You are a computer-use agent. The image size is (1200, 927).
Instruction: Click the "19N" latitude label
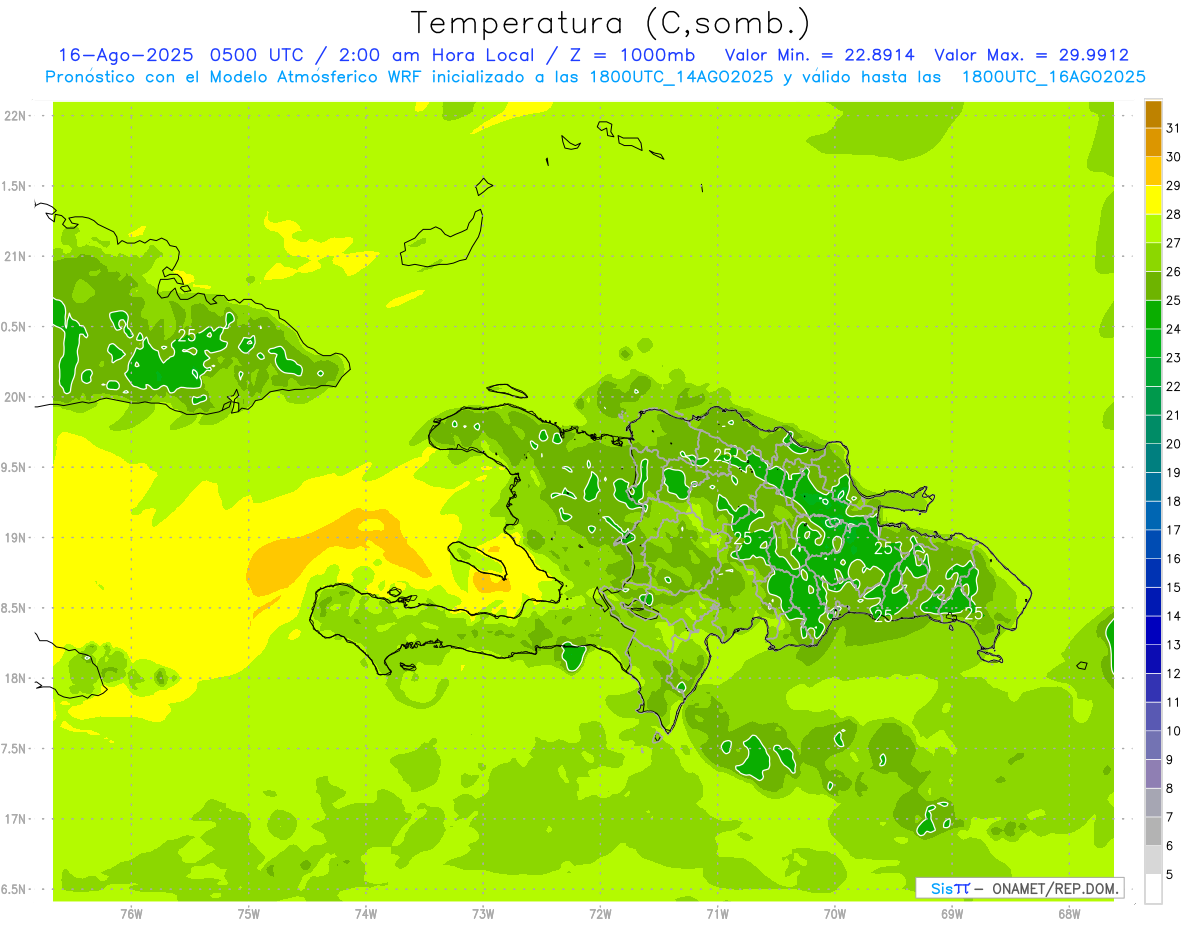[x=16, y=538]
